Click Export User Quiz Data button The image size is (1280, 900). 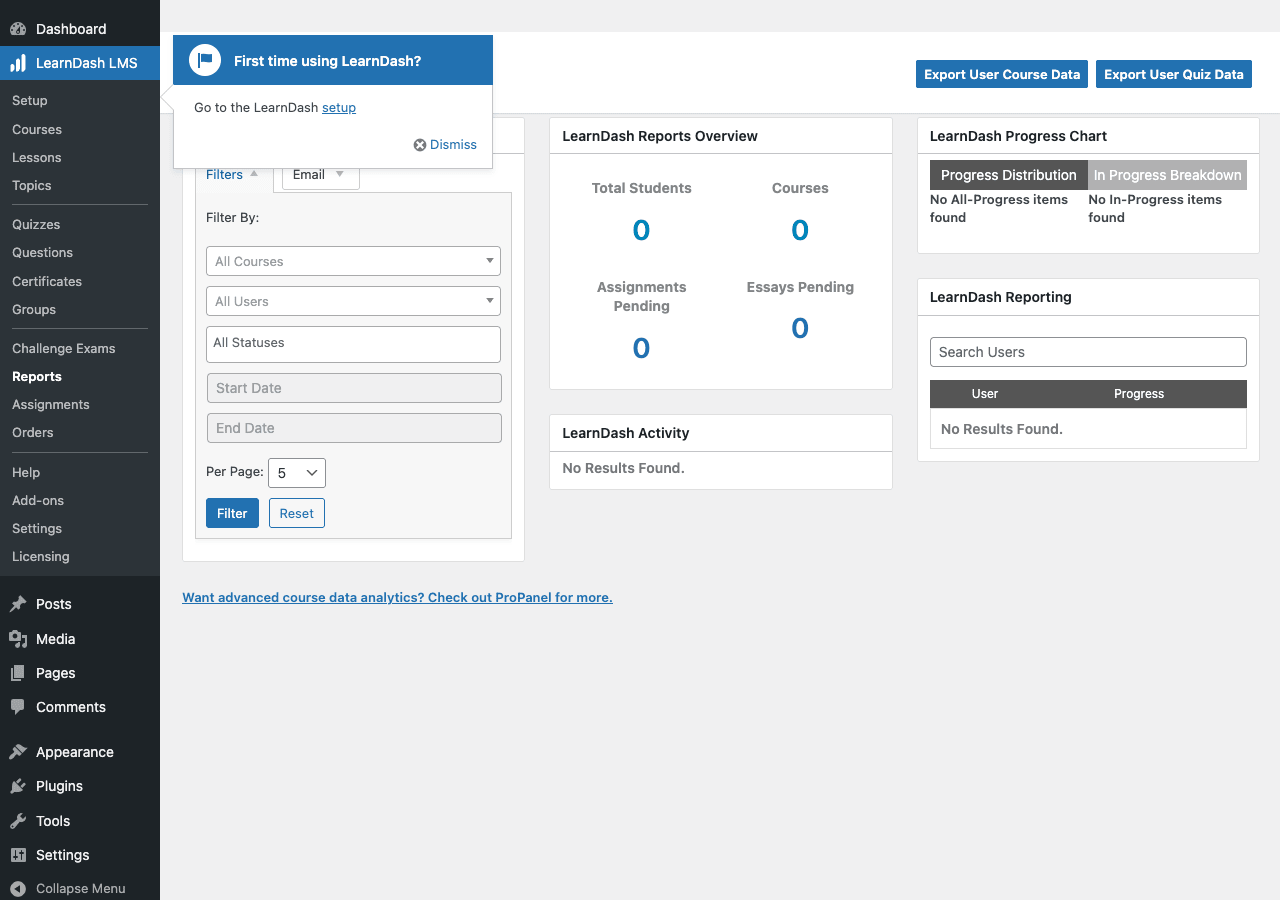[x=1174, y=74]
